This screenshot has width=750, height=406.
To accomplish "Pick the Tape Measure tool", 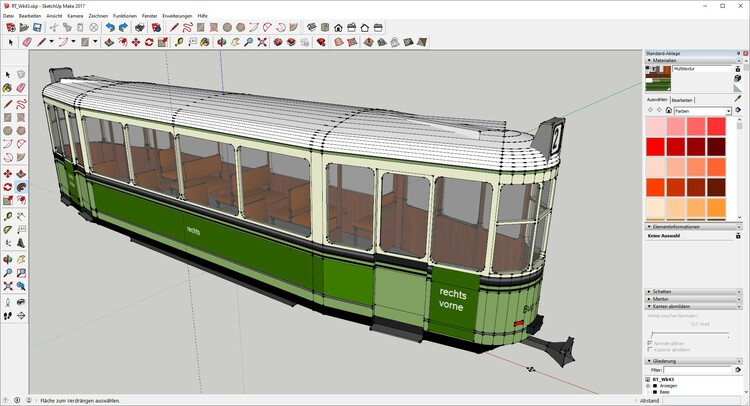I will [8, 215].
